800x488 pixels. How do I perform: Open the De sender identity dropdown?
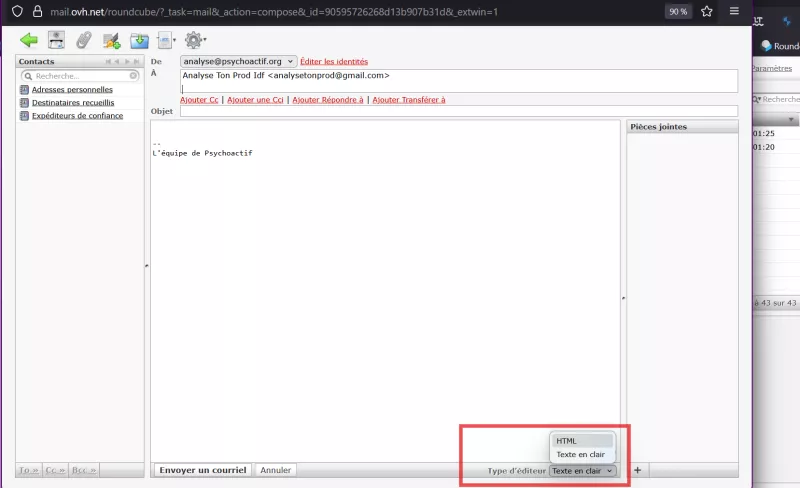click(x=238, y=61)
